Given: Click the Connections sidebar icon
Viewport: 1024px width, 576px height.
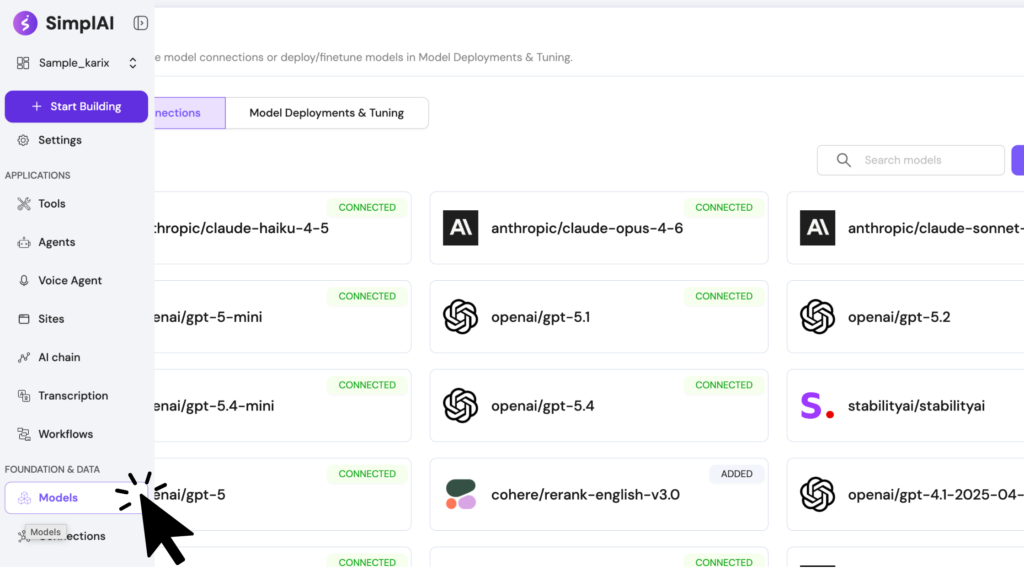Looking at the screenshot, I should click(x=23, y=537).
